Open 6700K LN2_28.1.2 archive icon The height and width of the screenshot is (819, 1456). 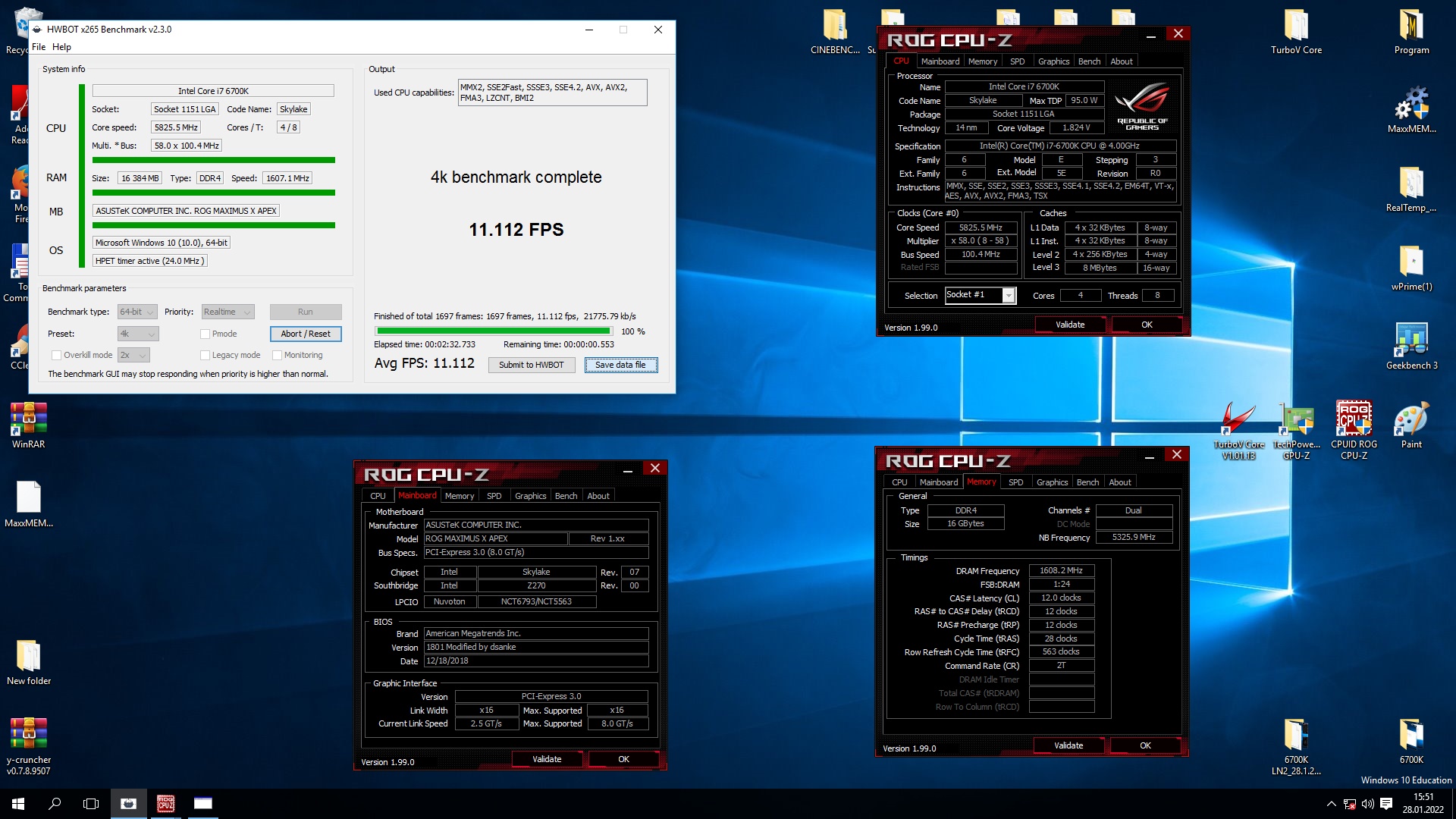[x=1296, y=747]
